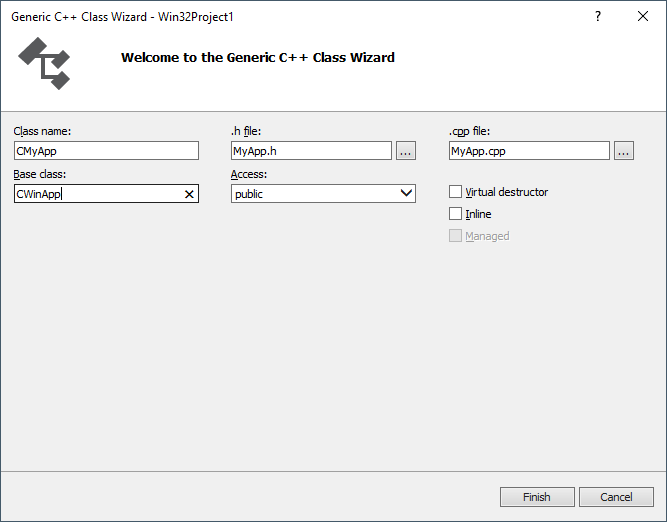Click the window title Generic C++ Class Wizard
The image size is (667, 522).
click(x=122, y=17)
